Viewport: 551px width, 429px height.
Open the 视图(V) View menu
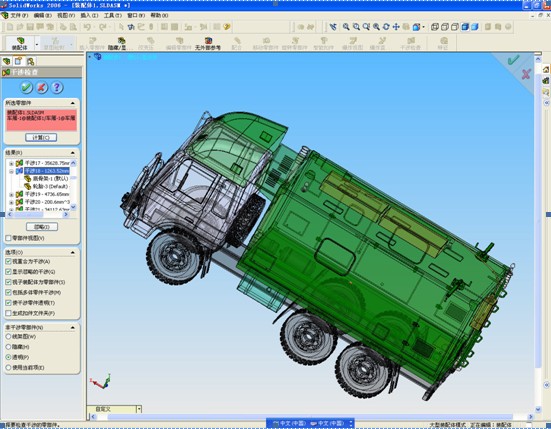click(x=66, y=15)
